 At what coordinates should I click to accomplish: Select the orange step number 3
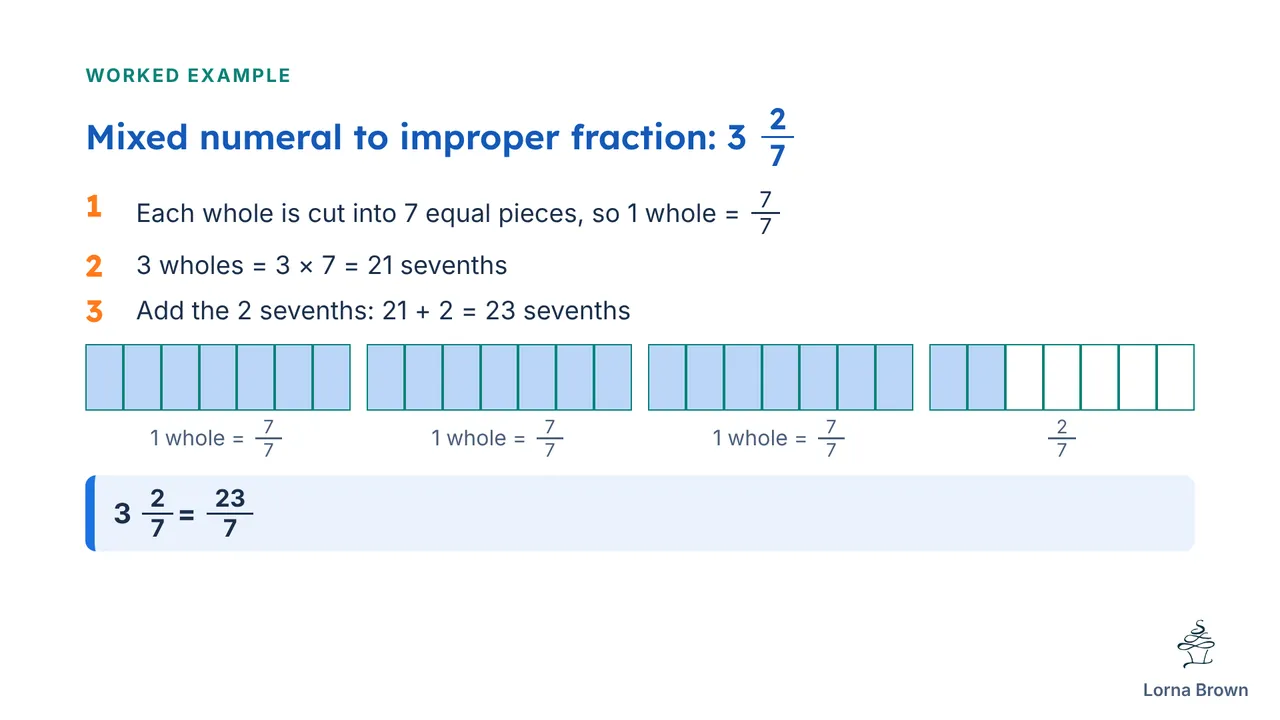[x=94, y=311]
